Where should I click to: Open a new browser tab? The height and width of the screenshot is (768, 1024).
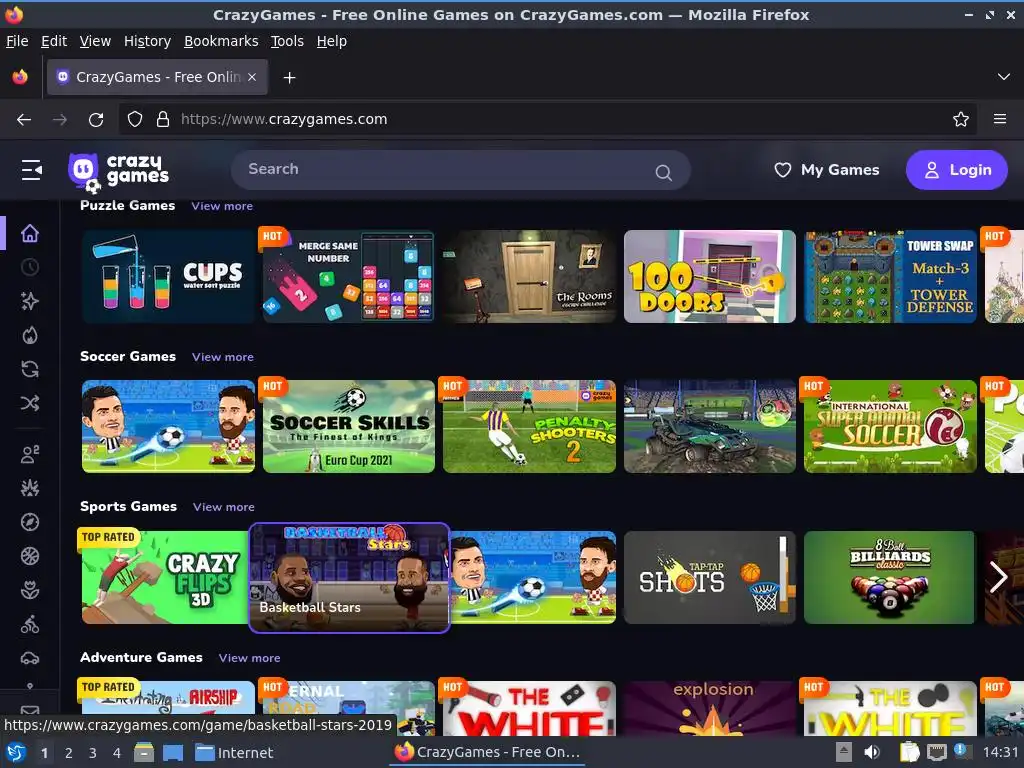click(x=289, y=78)
